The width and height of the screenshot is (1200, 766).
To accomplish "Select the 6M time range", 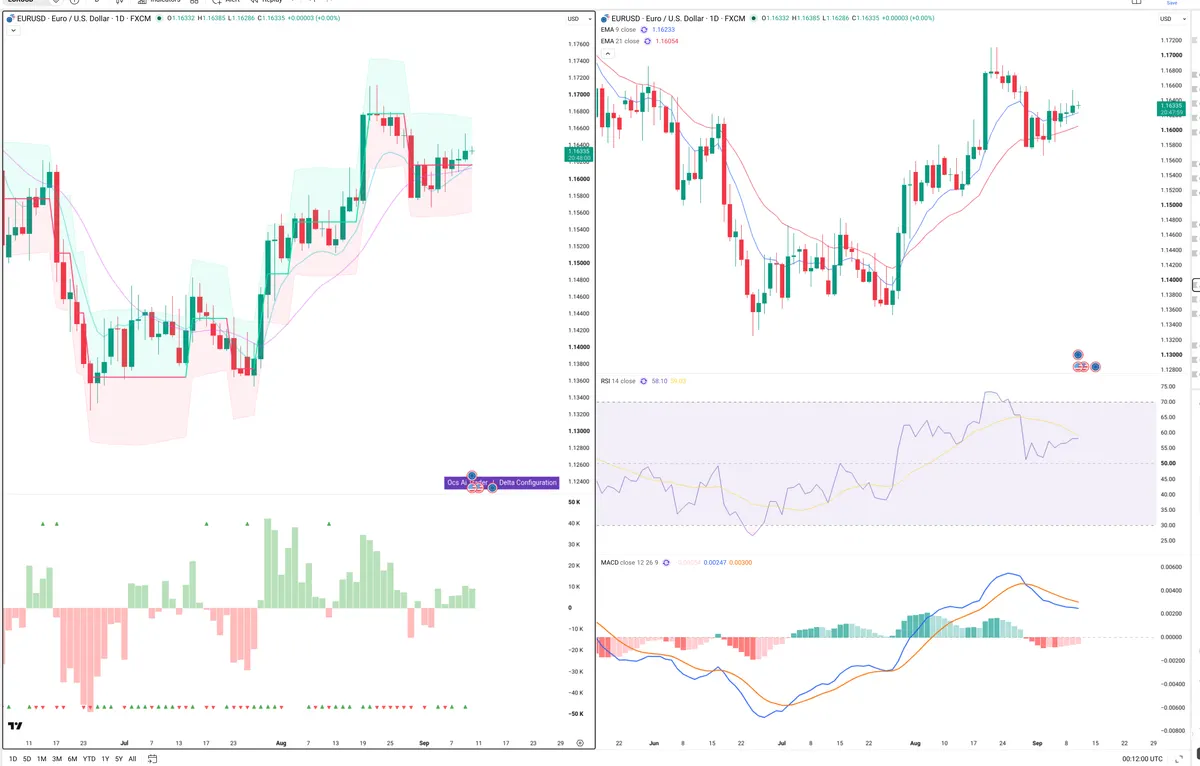I will pos(73,759).
